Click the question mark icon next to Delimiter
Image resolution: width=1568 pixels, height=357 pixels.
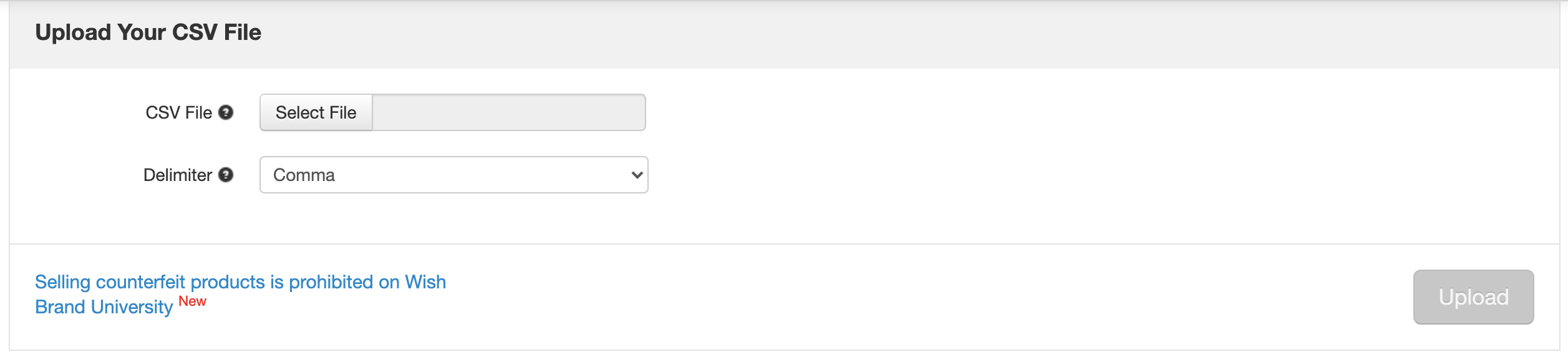(x=226, y=175)
